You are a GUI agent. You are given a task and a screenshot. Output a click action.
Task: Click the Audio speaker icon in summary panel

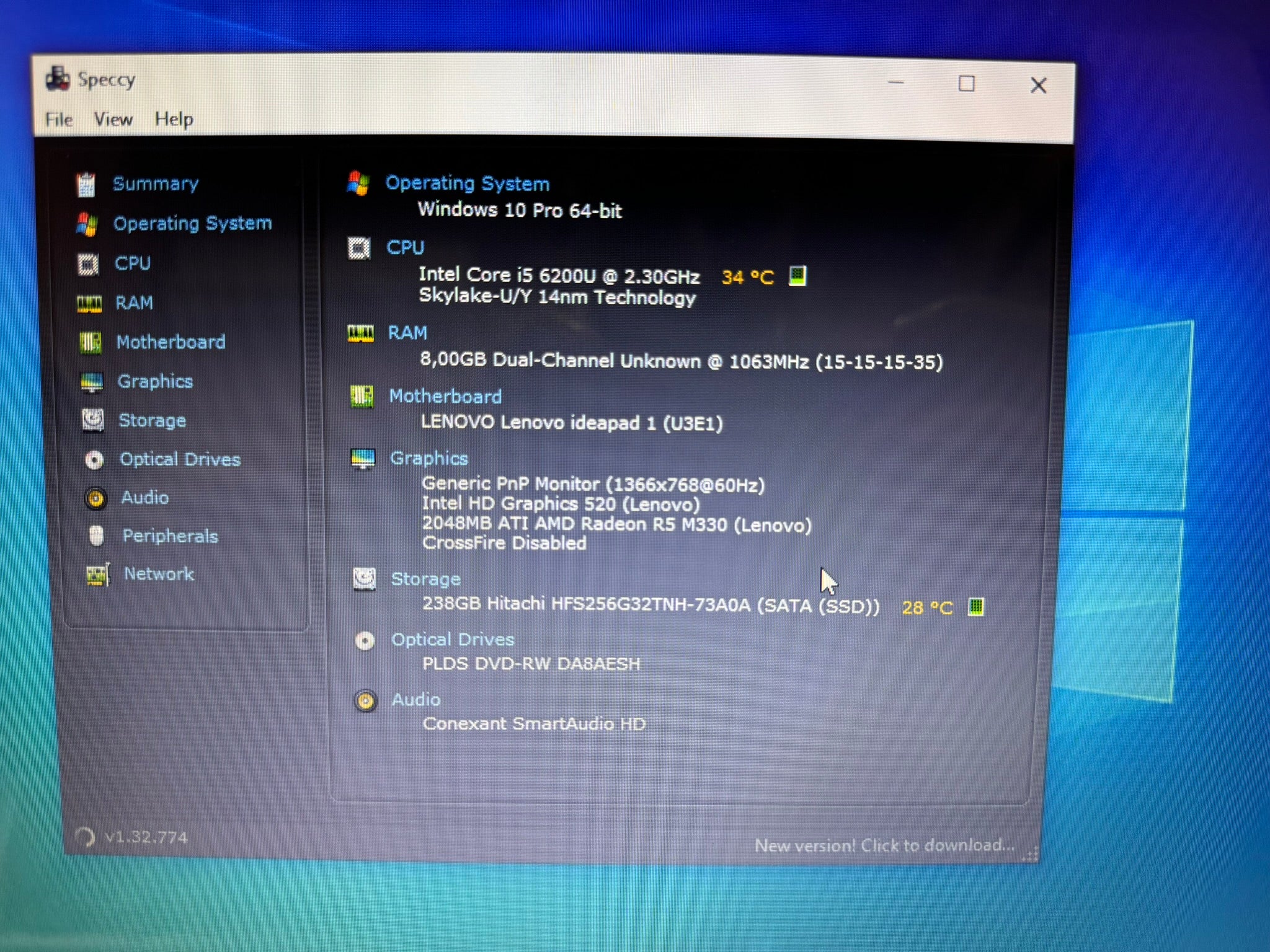(x=366, y=701)
